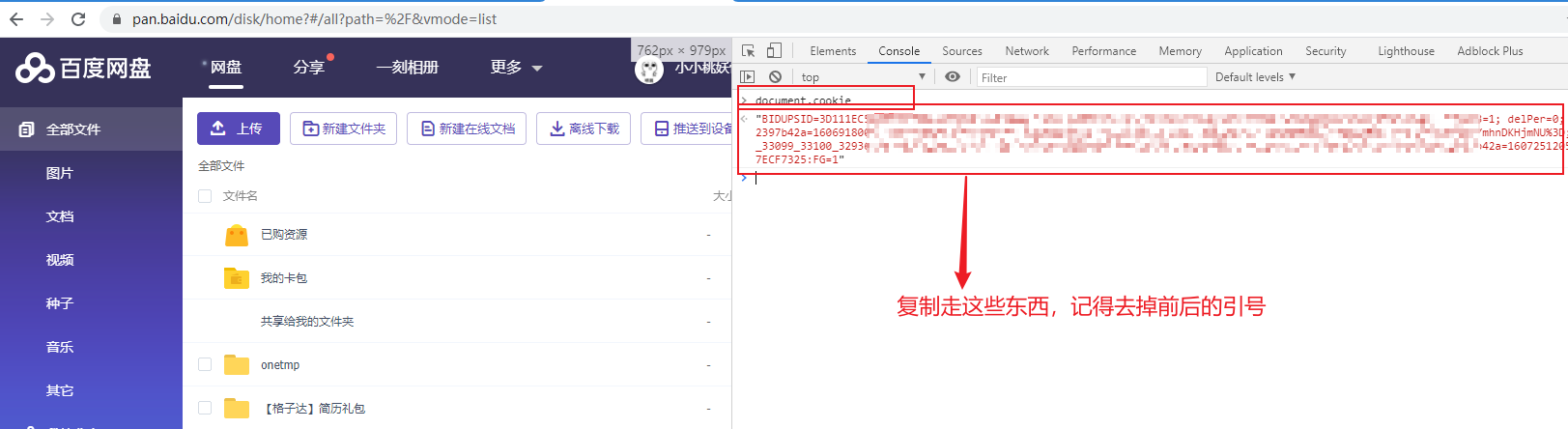Click the 推送到设备 button
The height and width of the screenshot is (429, 1568).
687,129
